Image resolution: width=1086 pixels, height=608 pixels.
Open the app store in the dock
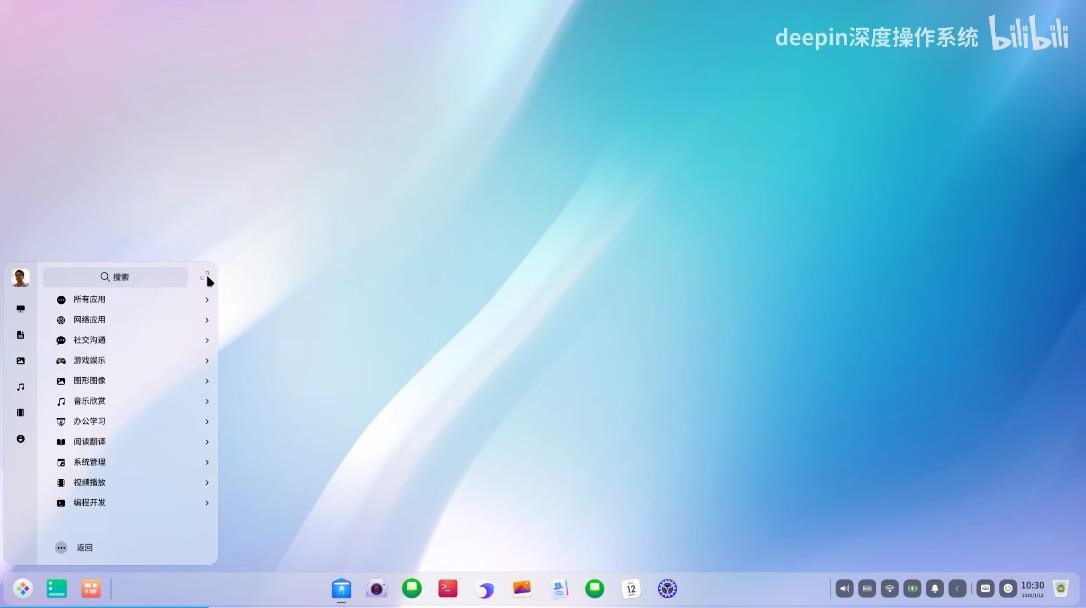point(341,589)
